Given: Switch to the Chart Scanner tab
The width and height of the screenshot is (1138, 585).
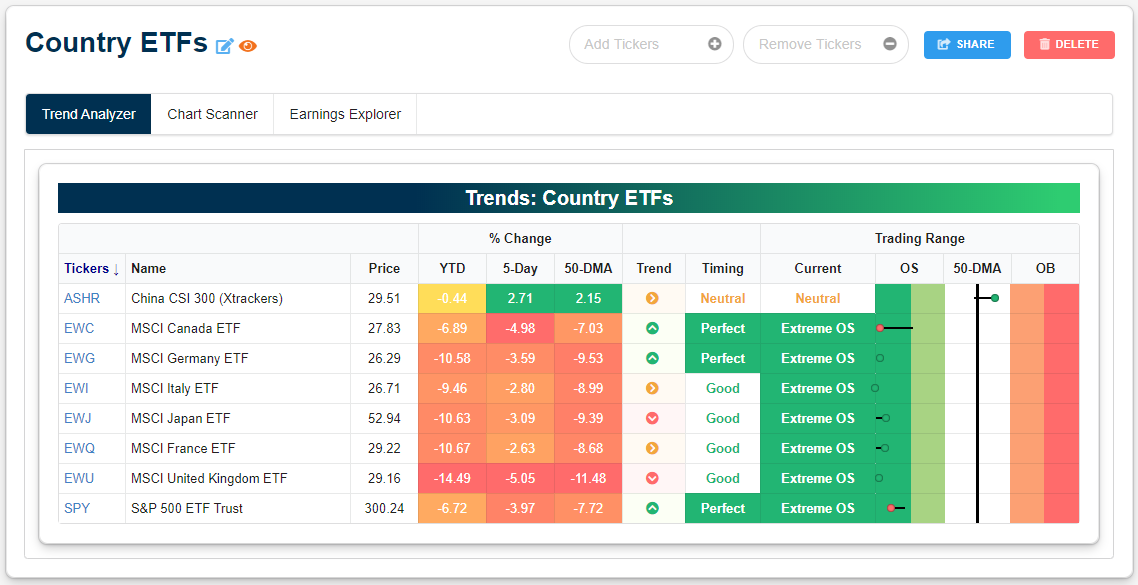Looking at the screenshot, I should click(x=212, y=114).
